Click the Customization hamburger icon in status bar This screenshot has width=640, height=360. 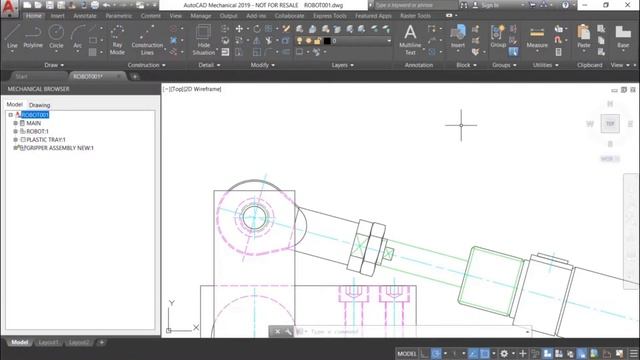(x=633, y=353)
